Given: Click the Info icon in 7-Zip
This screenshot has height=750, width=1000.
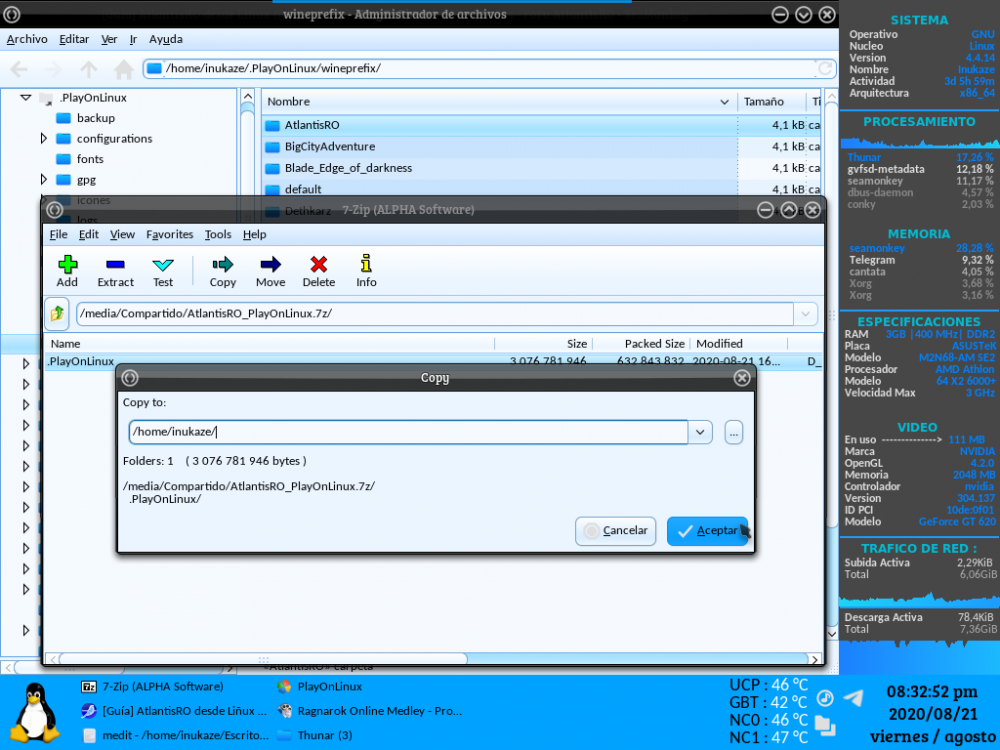Looking at the screenshot, I should coord(366,265).
